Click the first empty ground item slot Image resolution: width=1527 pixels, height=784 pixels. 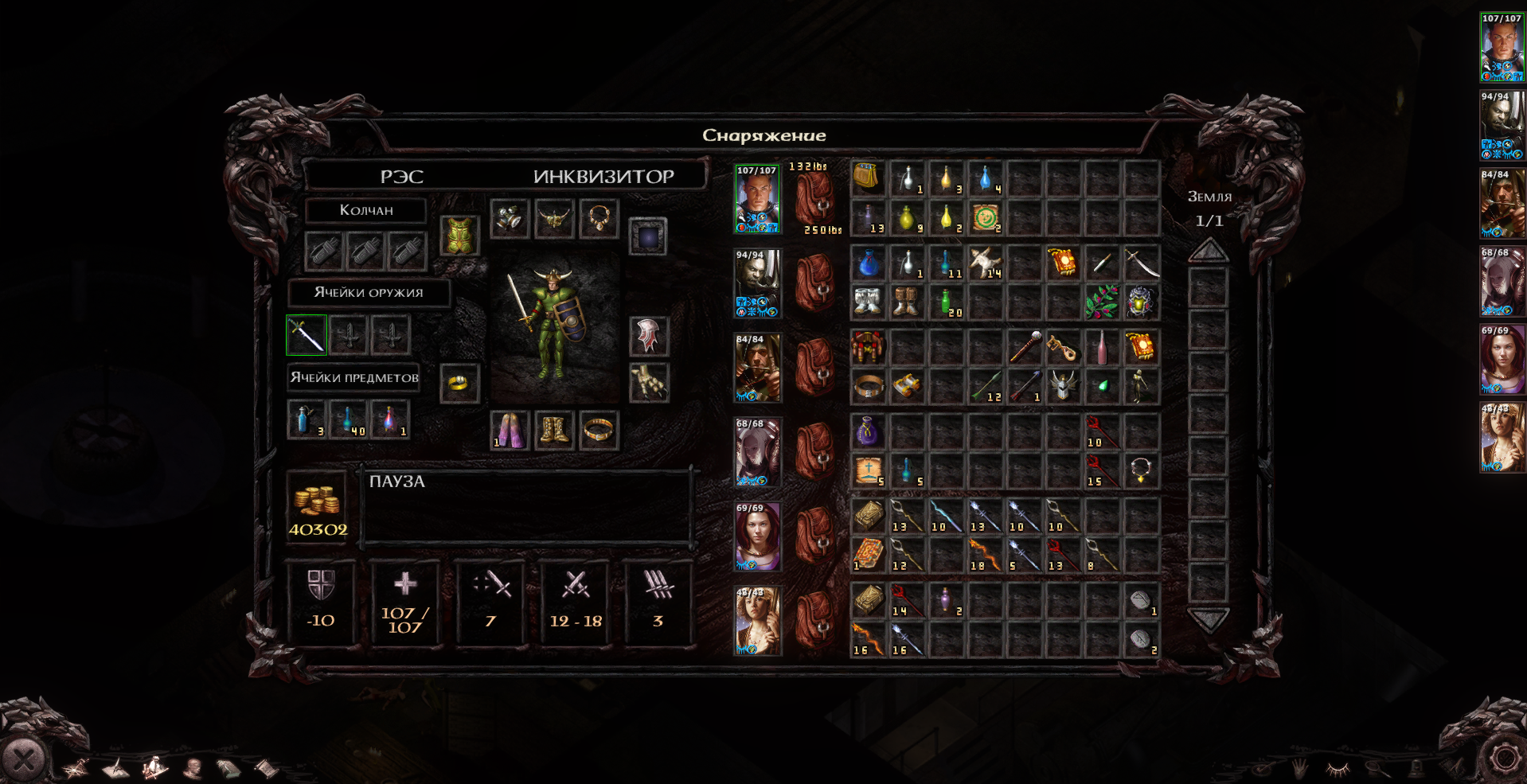(1208, 287)
